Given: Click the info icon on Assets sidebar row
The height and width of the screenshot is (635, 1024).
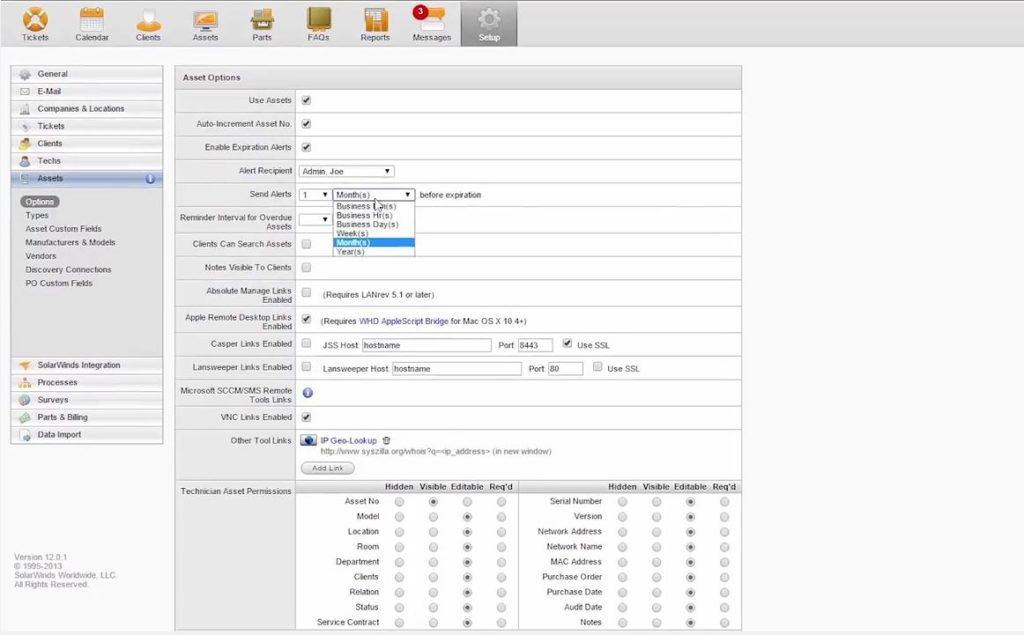Looking at the screenshot, I should tap(150, 178).
